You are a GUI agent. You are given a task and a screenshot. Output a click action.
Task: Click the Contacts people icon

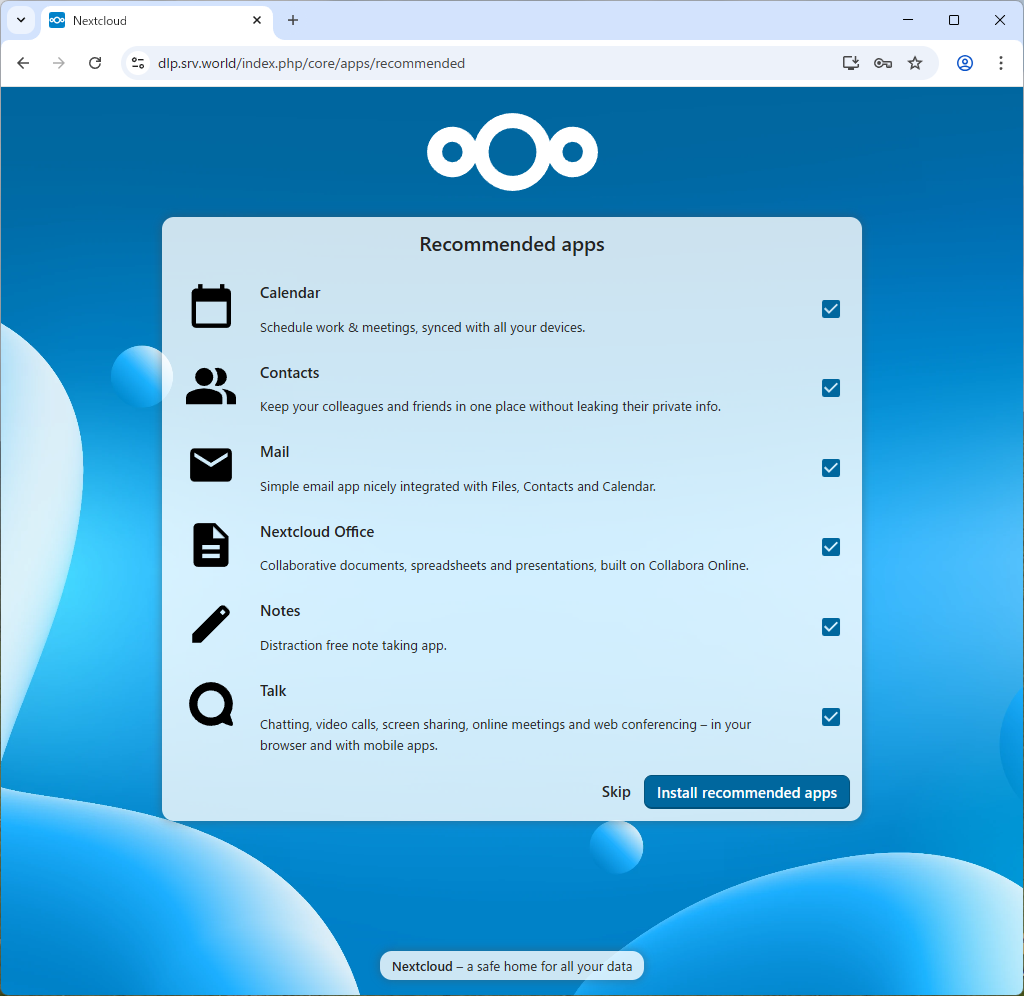pyautogui.click(x=211, y=386)
